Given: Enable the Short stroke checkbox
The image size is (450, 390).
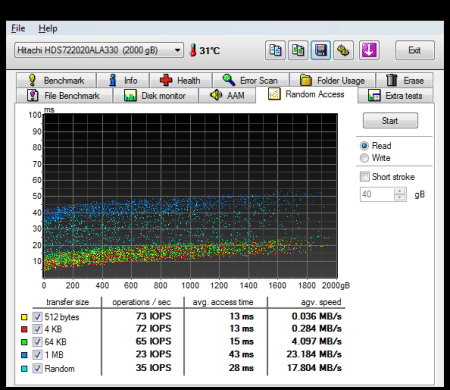Looking at the screenshot, I should [365, 177].
